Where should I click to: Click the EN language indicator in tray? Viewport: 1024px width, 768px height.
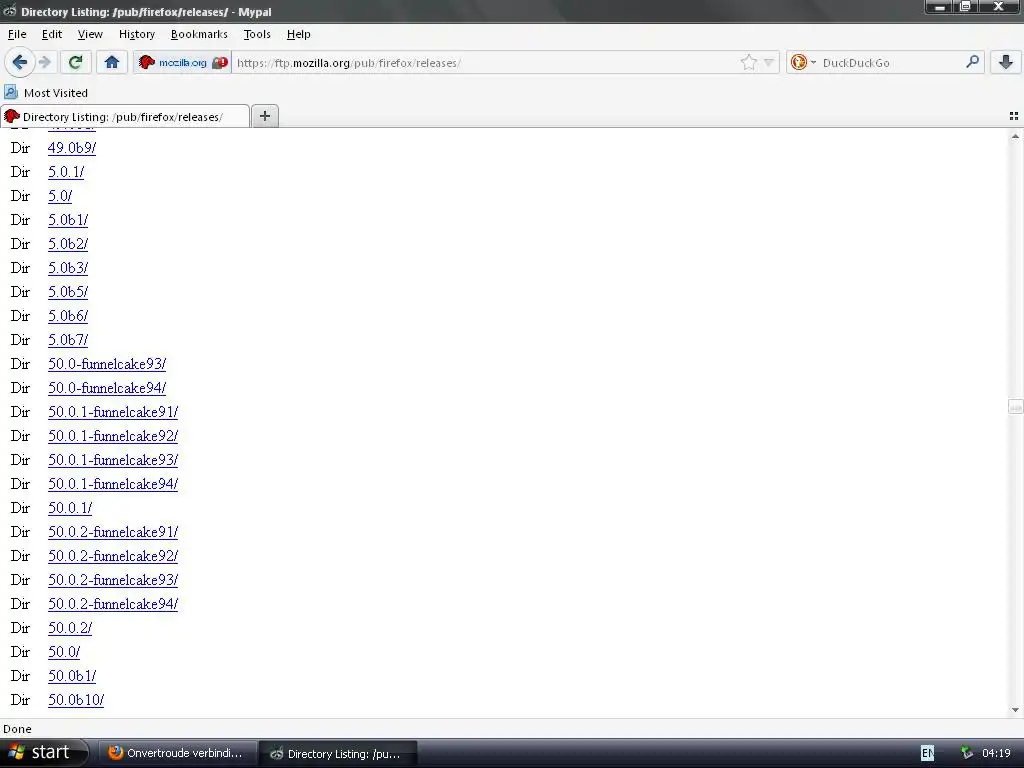click(x=927, y=753)
